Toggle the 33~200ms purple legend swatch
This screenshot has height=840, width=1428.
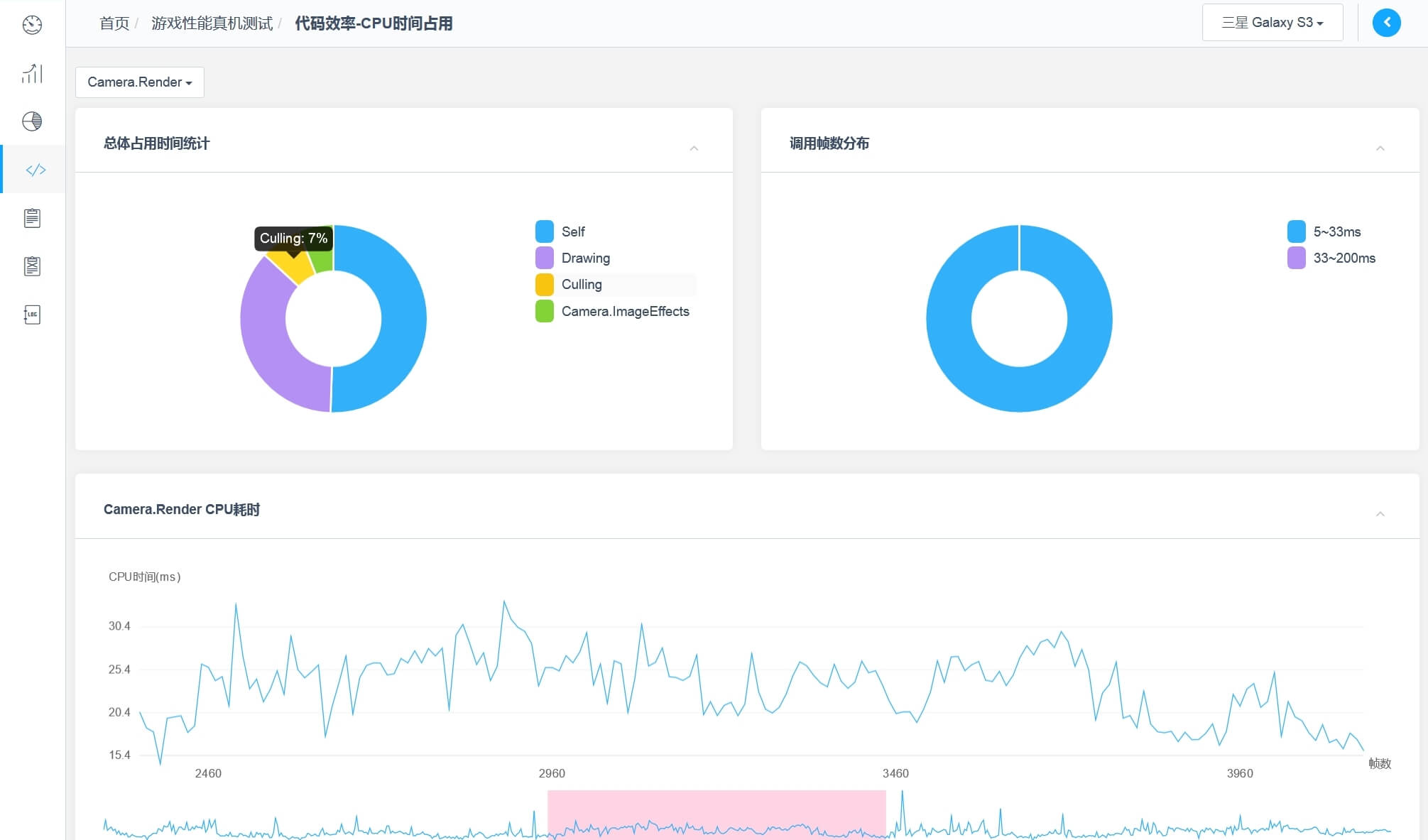[x=1296, y=258]
